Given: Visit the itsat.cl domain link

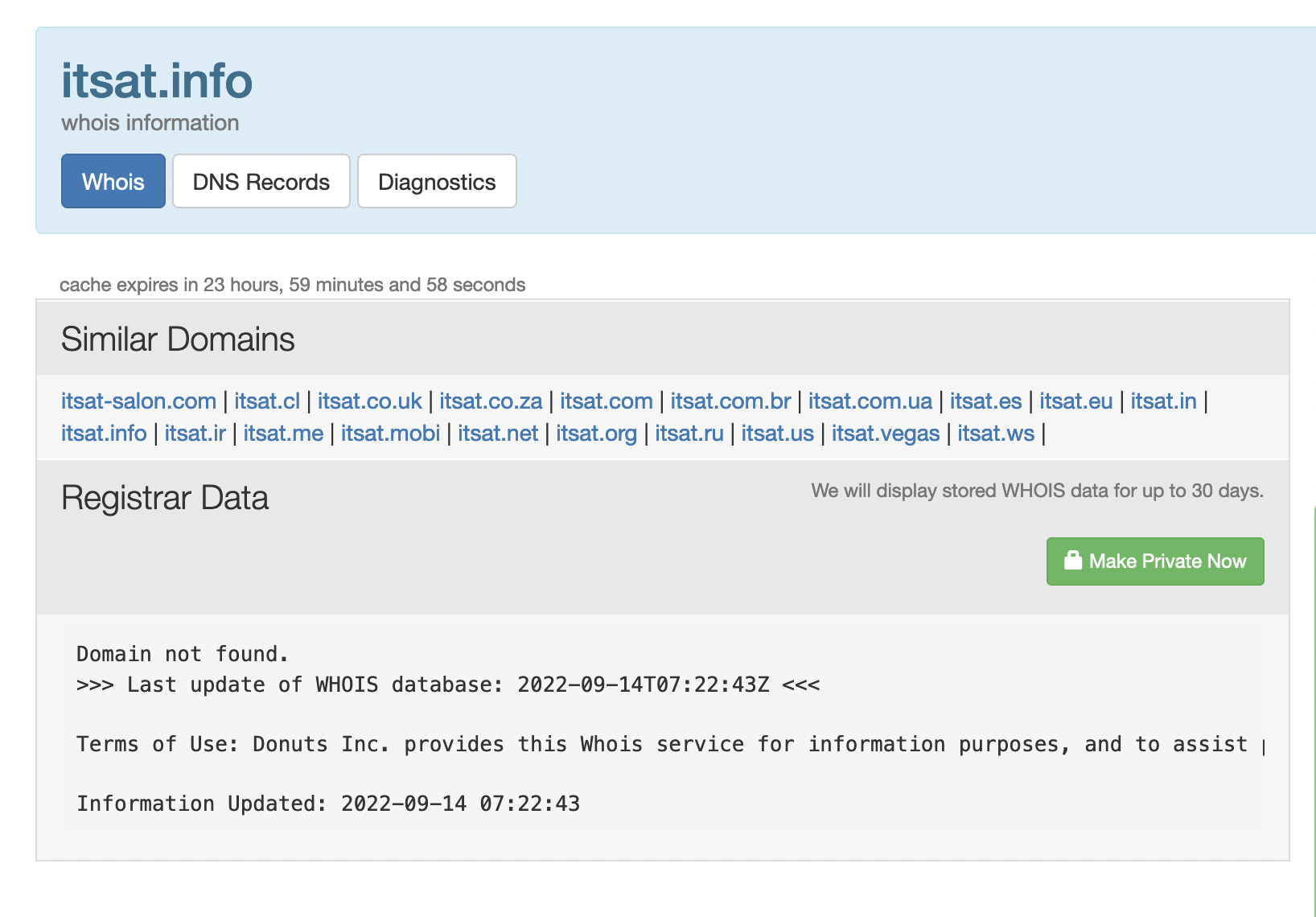Looking at the screenshot, I should coord(266,401).
